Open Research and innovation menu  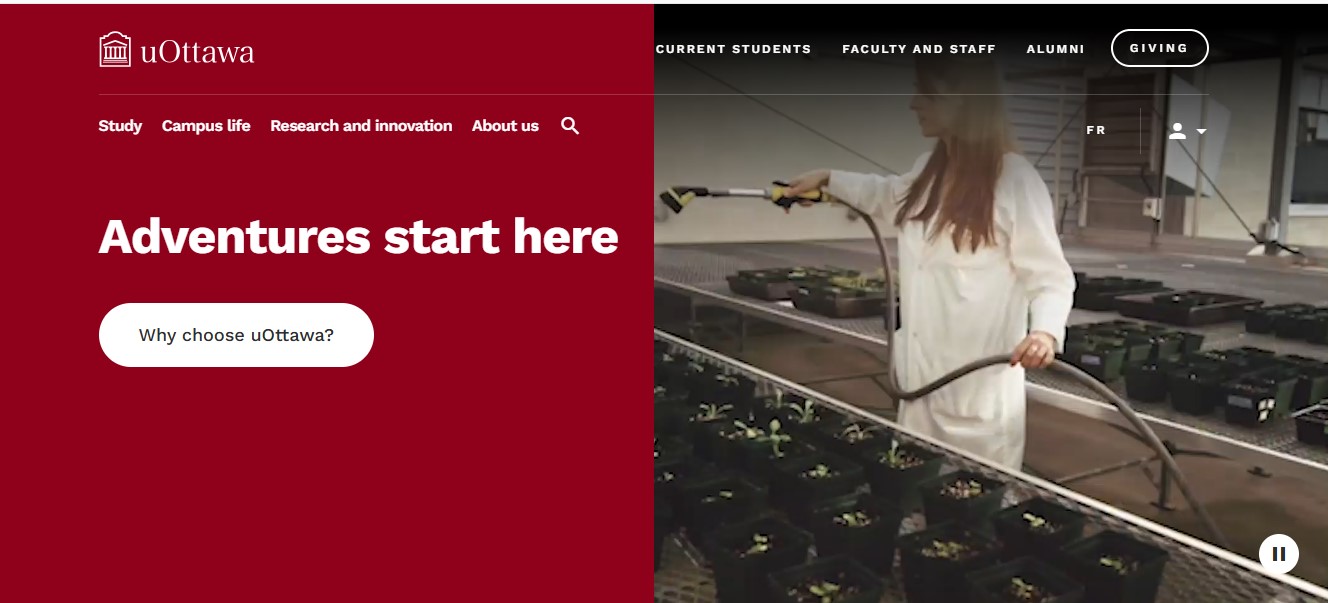click(361, 126)
